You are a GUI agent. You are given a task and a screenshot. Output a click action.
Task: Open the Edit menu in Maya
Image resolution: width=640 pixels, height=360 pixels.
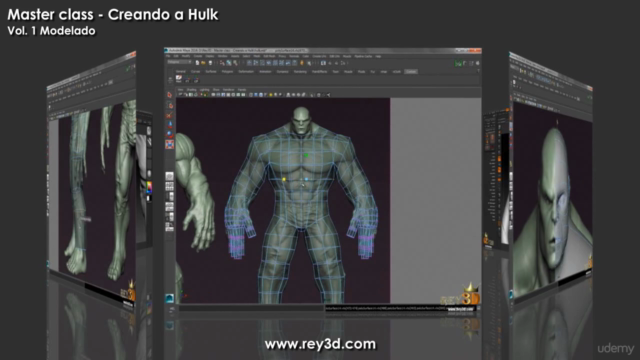tap(176, 56)
